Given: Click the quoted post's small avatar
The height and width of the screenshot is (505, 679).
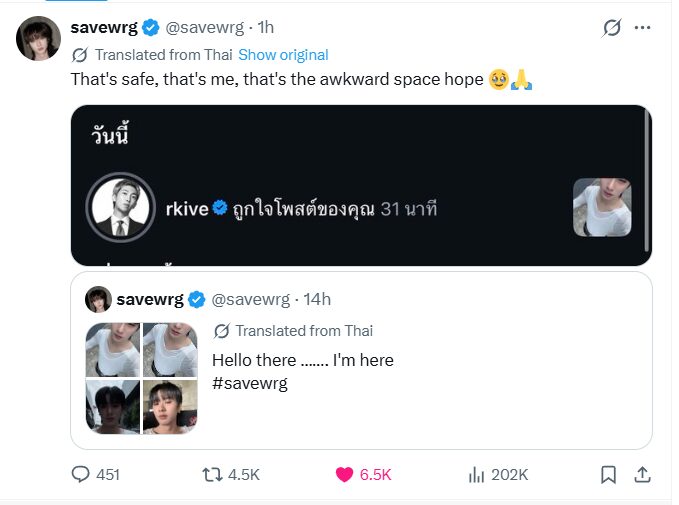Looking at the screenshot, I should (x=98, y=299).
